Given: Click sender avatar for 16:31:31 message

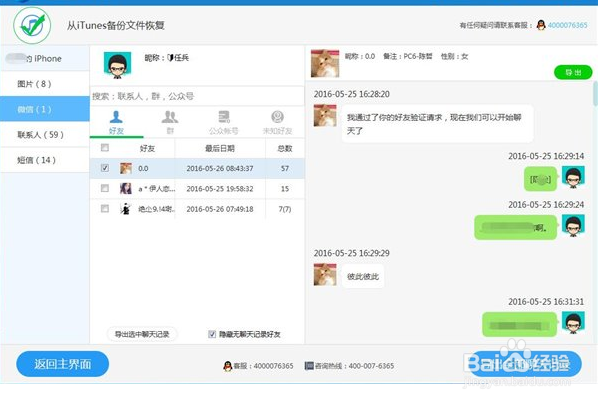Looking at the screenshot, I should pyautogui.click(x=573, y=323).
